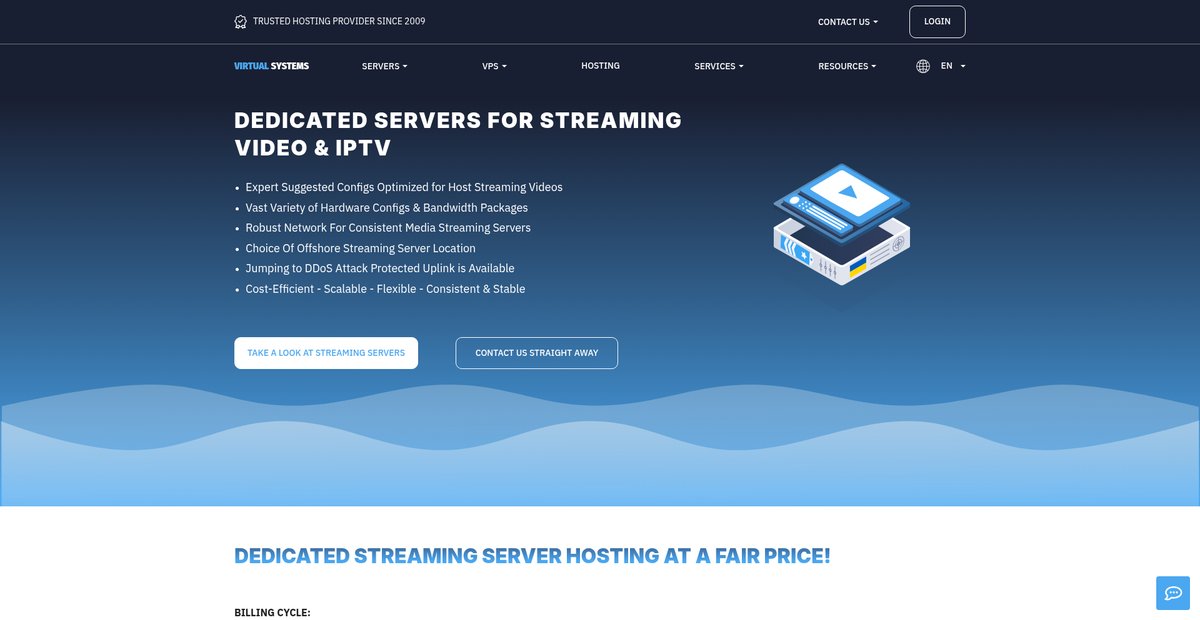
Task: Click 'Trusted Hosting Provider Since 2009' text
Action: [x=339, y=21]
